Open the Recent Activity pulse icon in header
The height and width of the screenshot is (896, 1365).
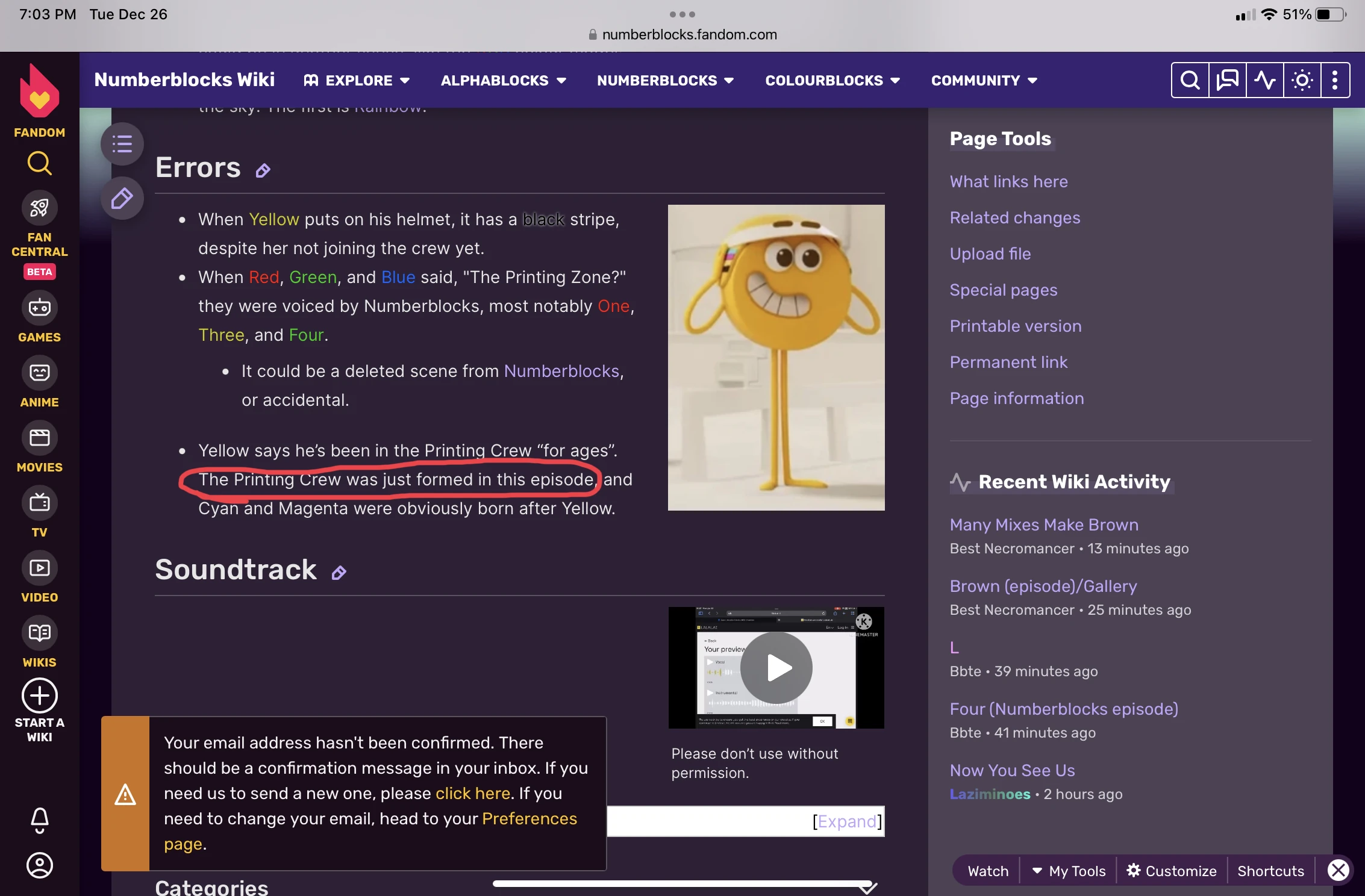(x=1264, y=80)
